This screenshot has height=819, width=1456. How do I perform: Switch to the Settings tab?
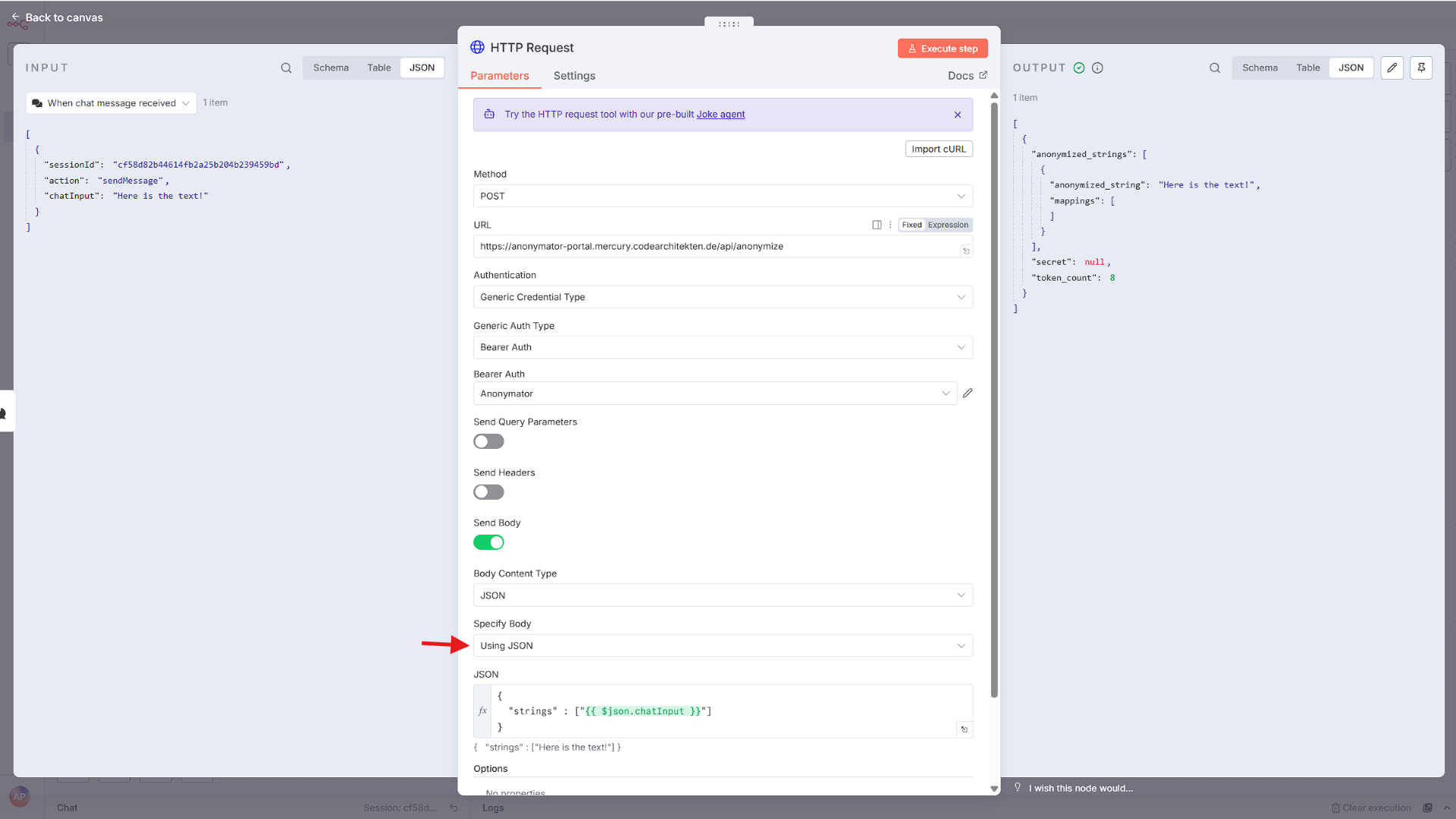(574, 76)
